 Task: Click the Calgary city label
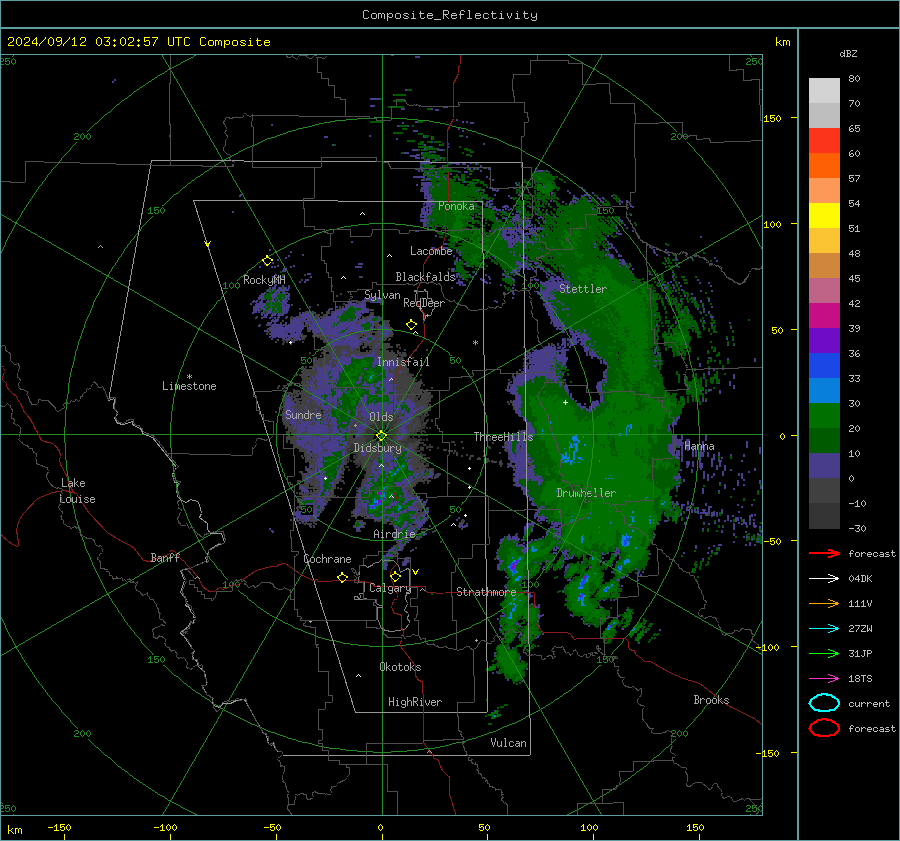(390, 588)
